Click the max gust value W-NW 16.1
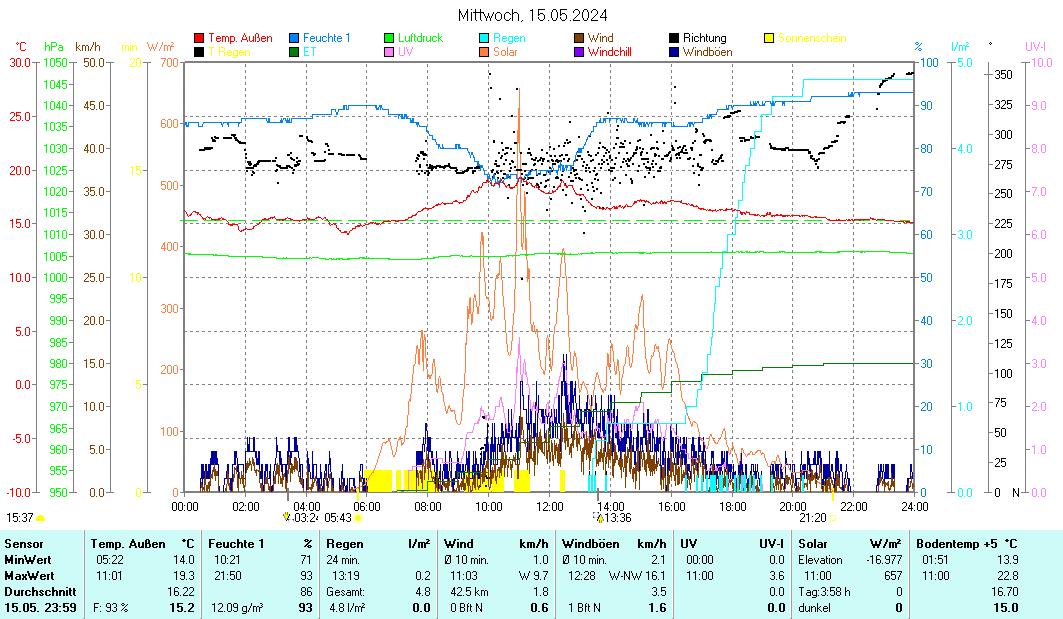1063x619 pixels. pyautogui.click(x=637, y=576)
